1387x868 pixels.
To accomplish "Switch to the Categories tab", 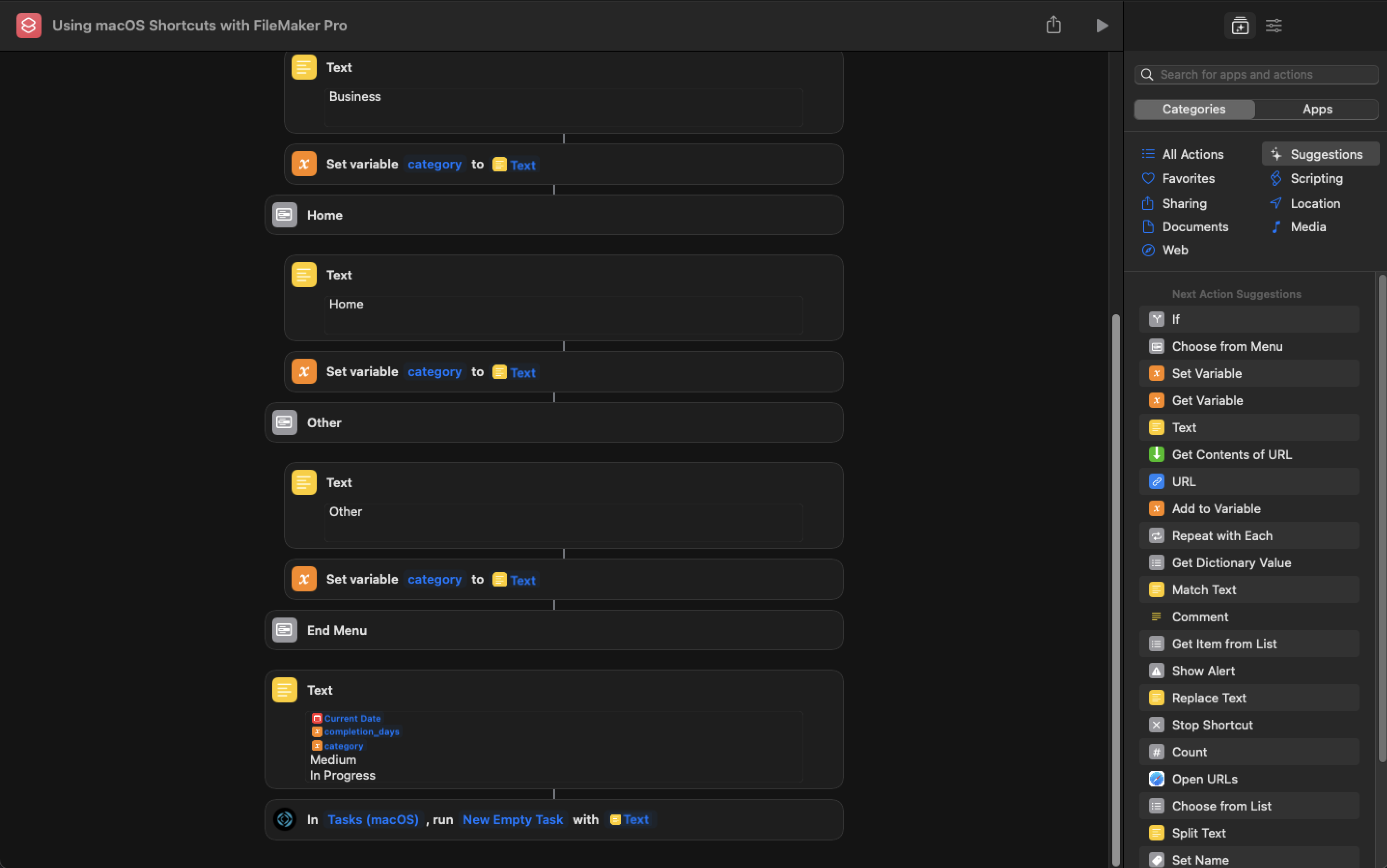I will coord(1193,109).
